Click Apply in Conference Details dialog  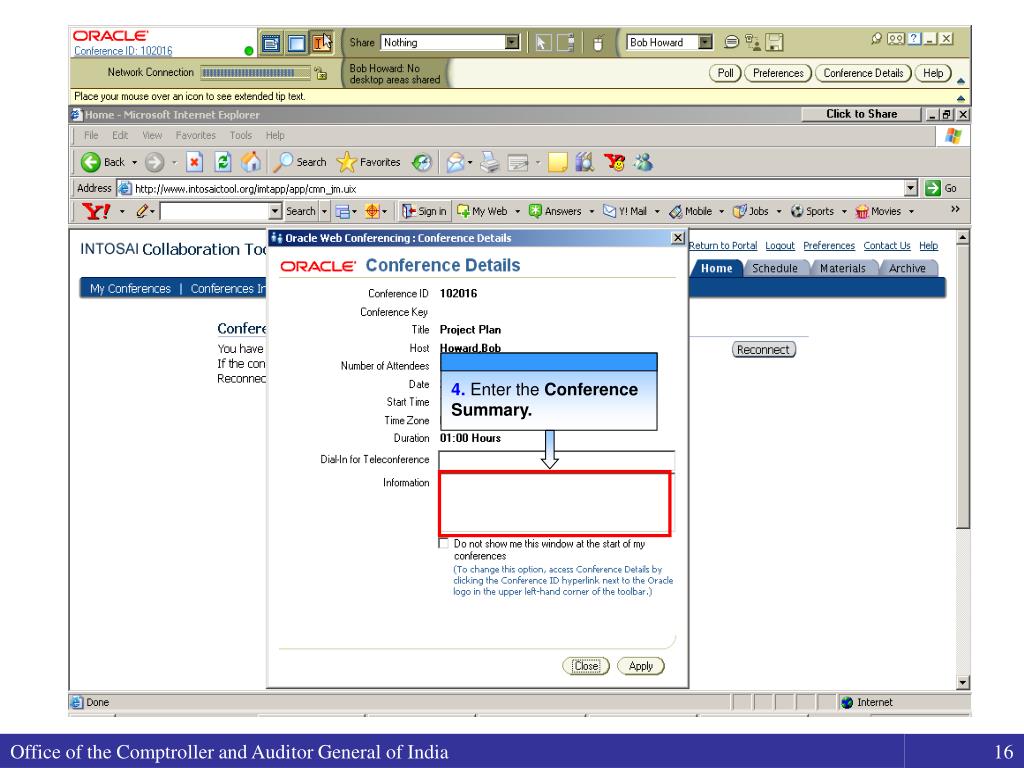pyautogui.click(x=641, y=666)
